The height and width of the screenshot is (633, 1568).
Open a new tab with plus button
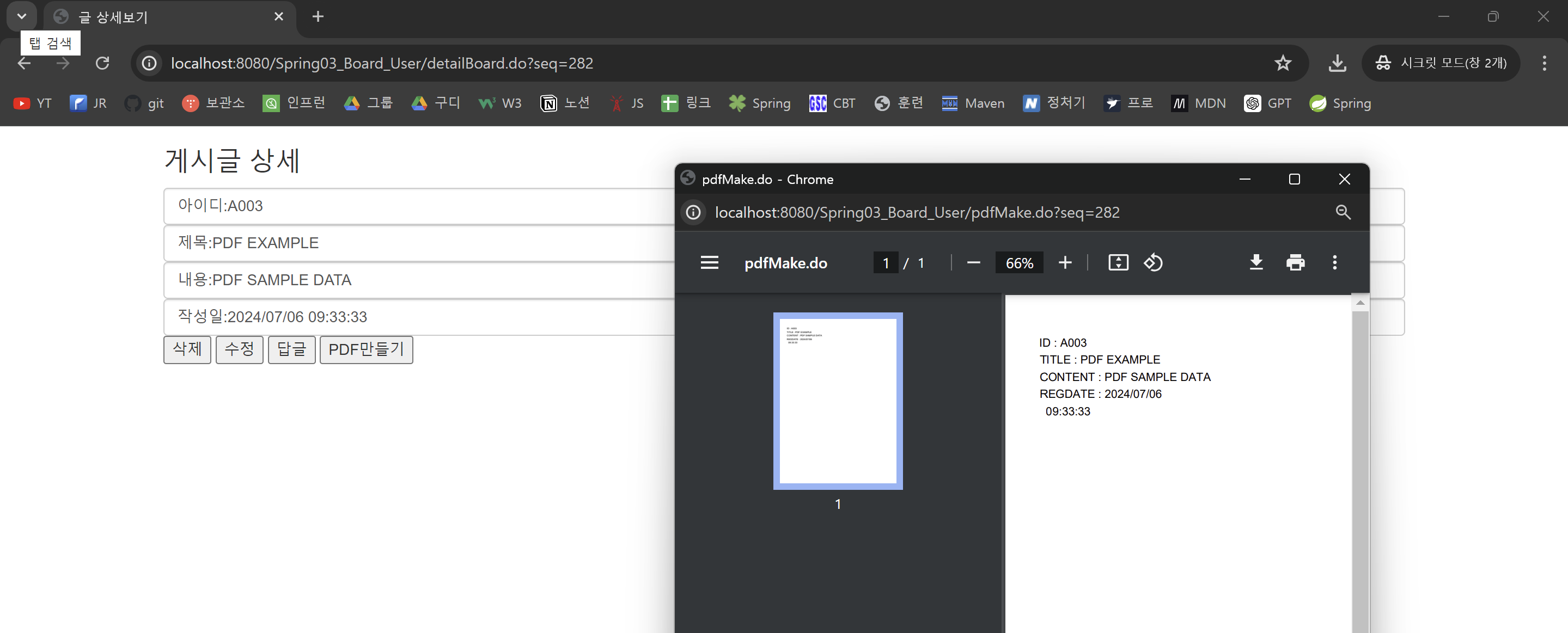click(318, 16)
